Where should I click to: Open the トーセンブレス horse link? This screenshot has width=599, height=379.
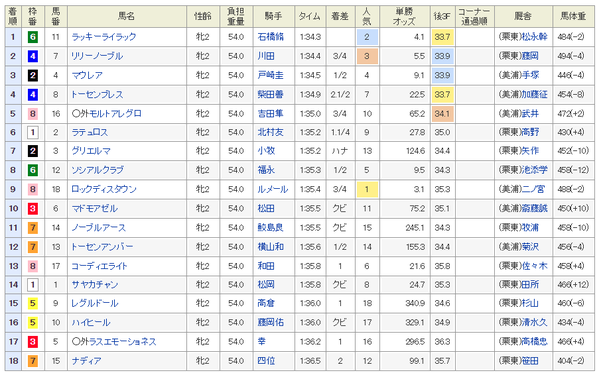point(97,94)
